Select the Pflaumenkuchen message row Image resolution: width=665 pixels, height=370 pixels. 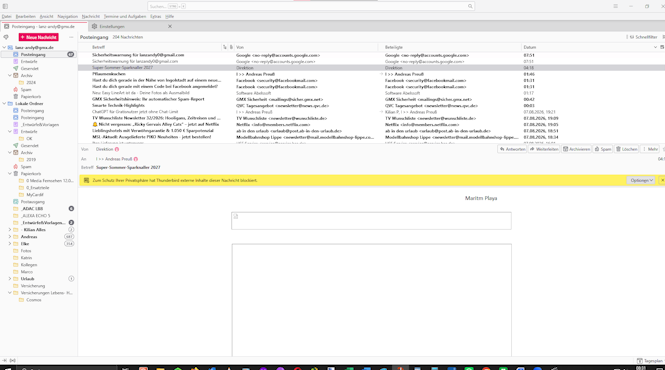371,74
